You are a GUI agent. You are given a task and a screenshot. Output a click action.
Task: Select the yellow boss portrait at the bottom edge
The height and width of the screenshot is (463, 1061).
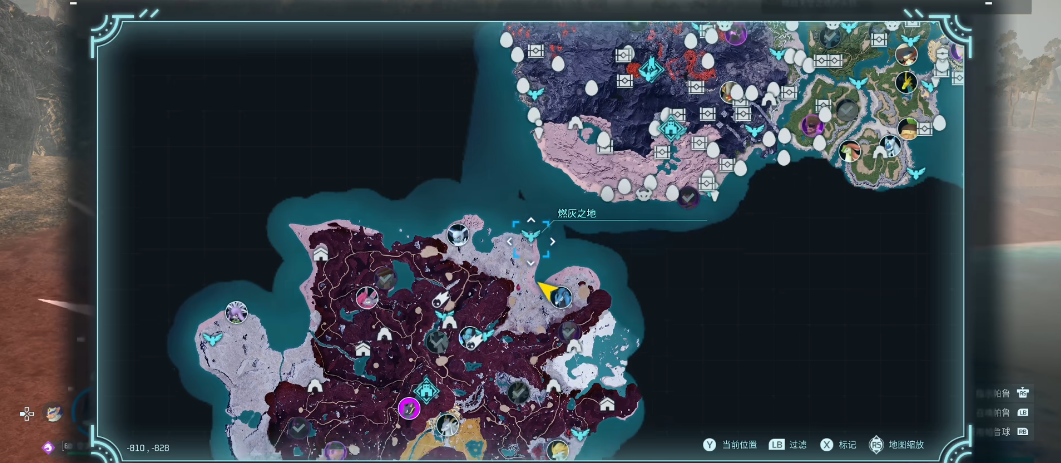[556, 449]
